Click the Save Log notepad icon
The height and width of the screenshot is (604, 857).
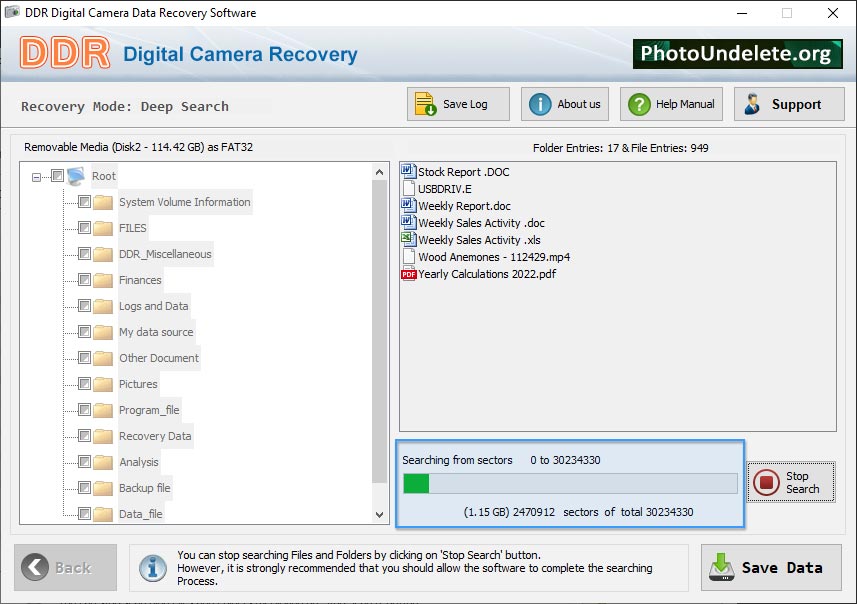(x=425, y=104)
